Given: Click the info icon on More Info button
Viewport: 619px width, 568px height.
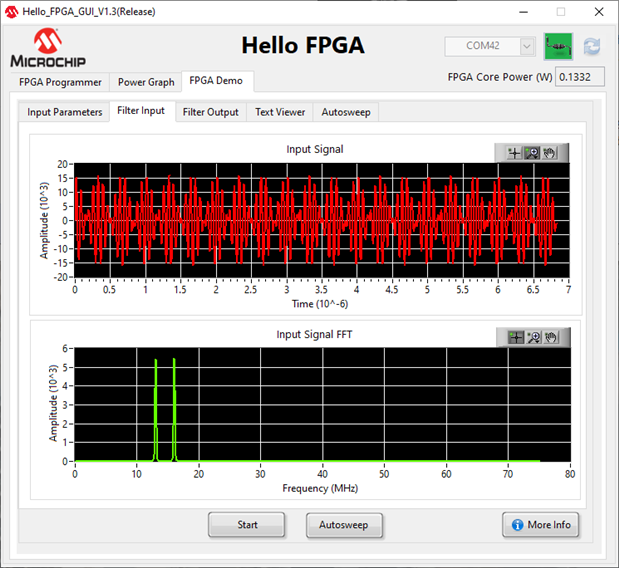Looking at the screenshot, I should 518,525.
